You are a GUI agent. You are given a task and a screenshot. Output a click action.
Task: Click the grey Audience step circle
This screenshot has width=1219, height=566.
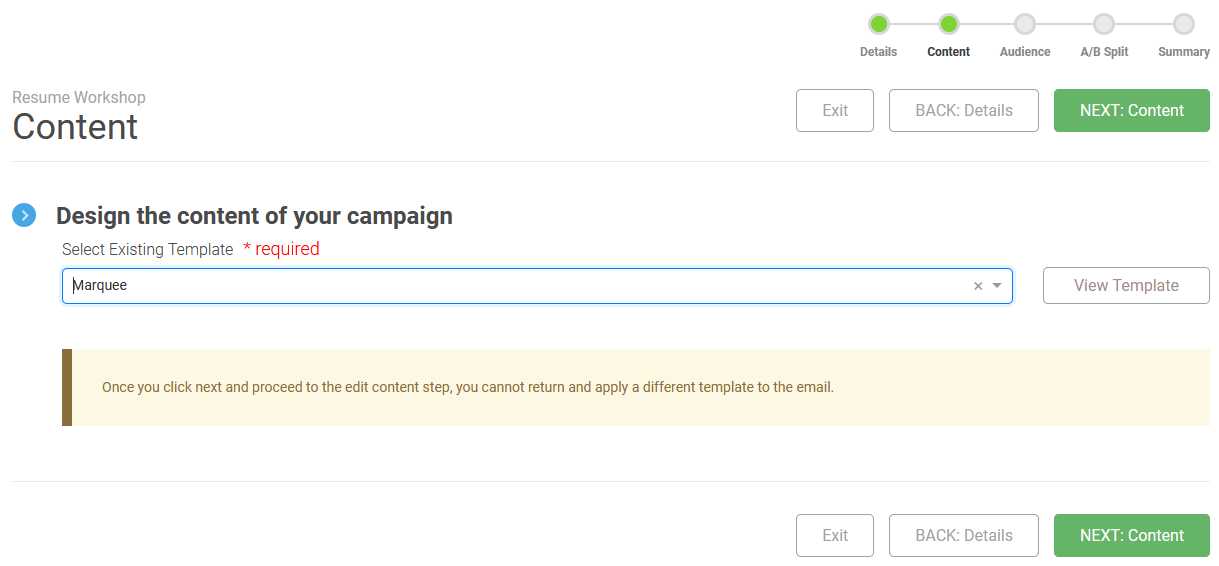point(1024,24)
